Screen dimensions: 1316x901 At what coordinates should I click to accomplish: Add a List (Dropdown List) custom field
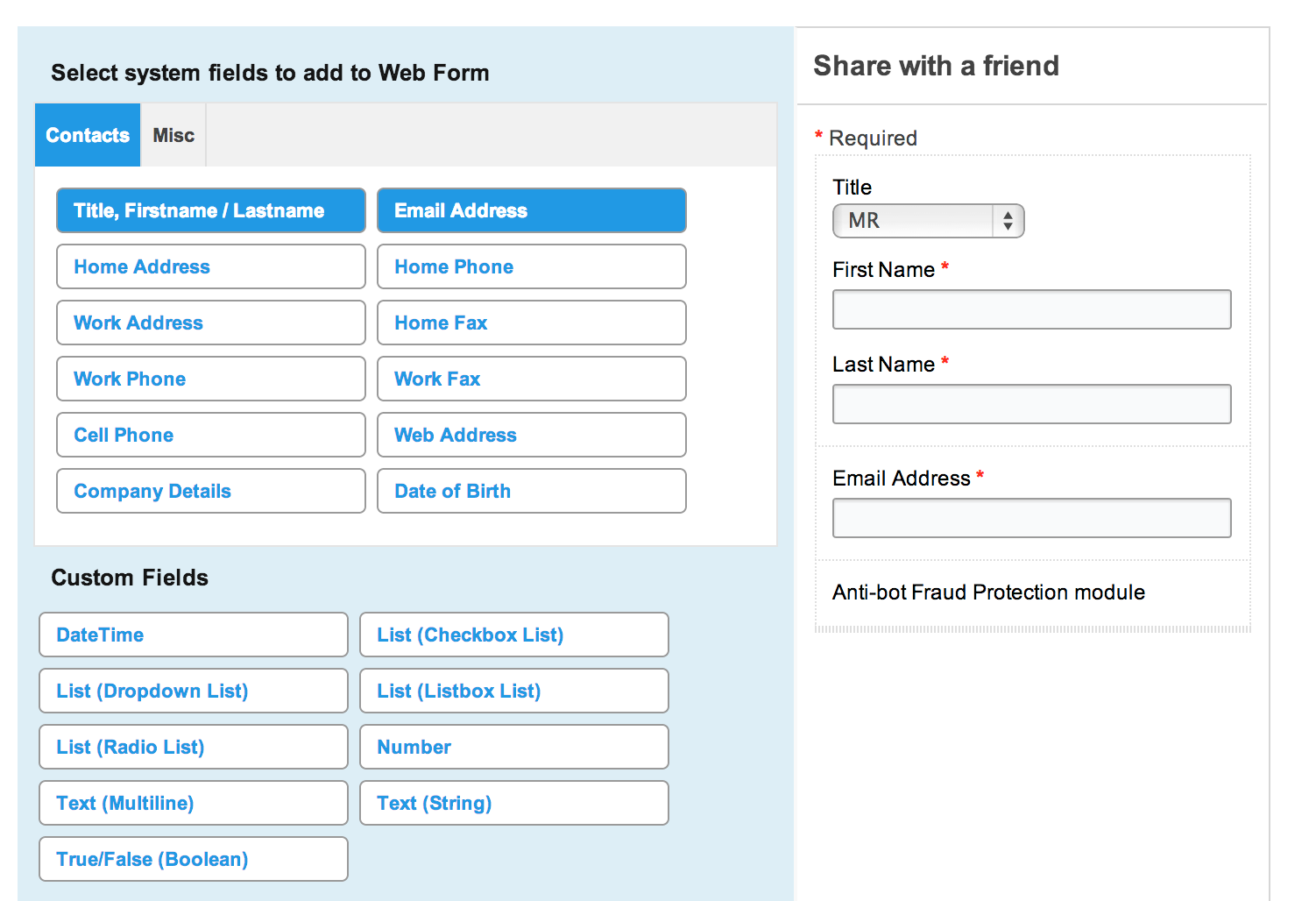tap(193, 691)
